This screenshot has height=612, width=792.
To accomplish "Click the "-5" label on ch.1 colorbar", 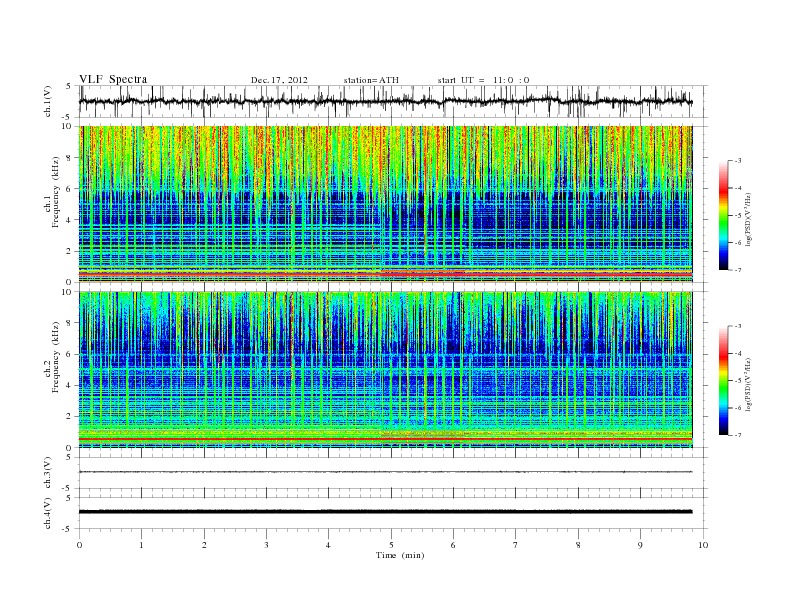I will point(738,216).
